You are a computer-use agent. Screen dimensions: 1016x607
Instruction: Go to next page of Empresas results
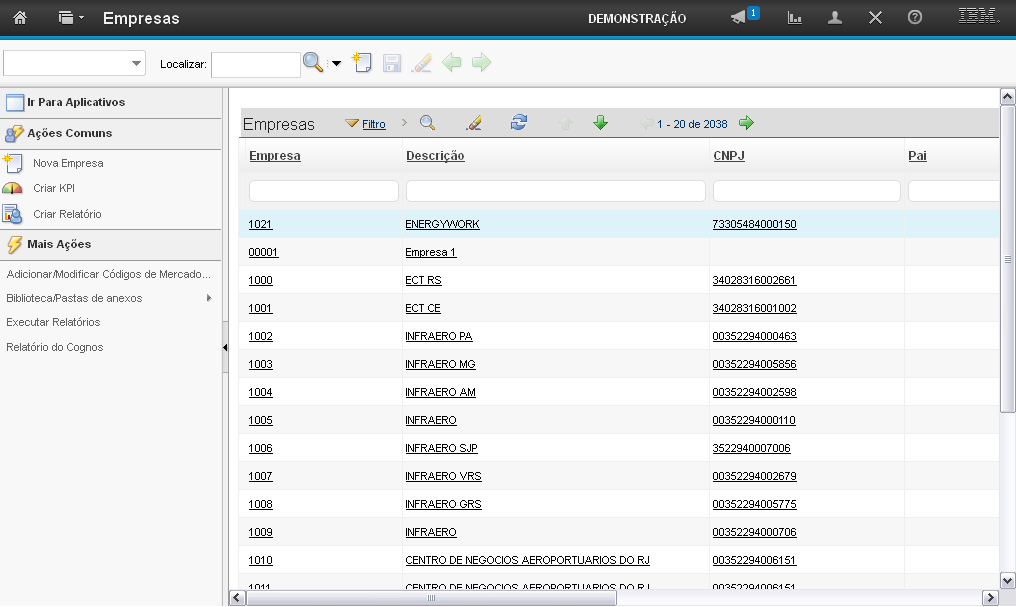[746, 123]
